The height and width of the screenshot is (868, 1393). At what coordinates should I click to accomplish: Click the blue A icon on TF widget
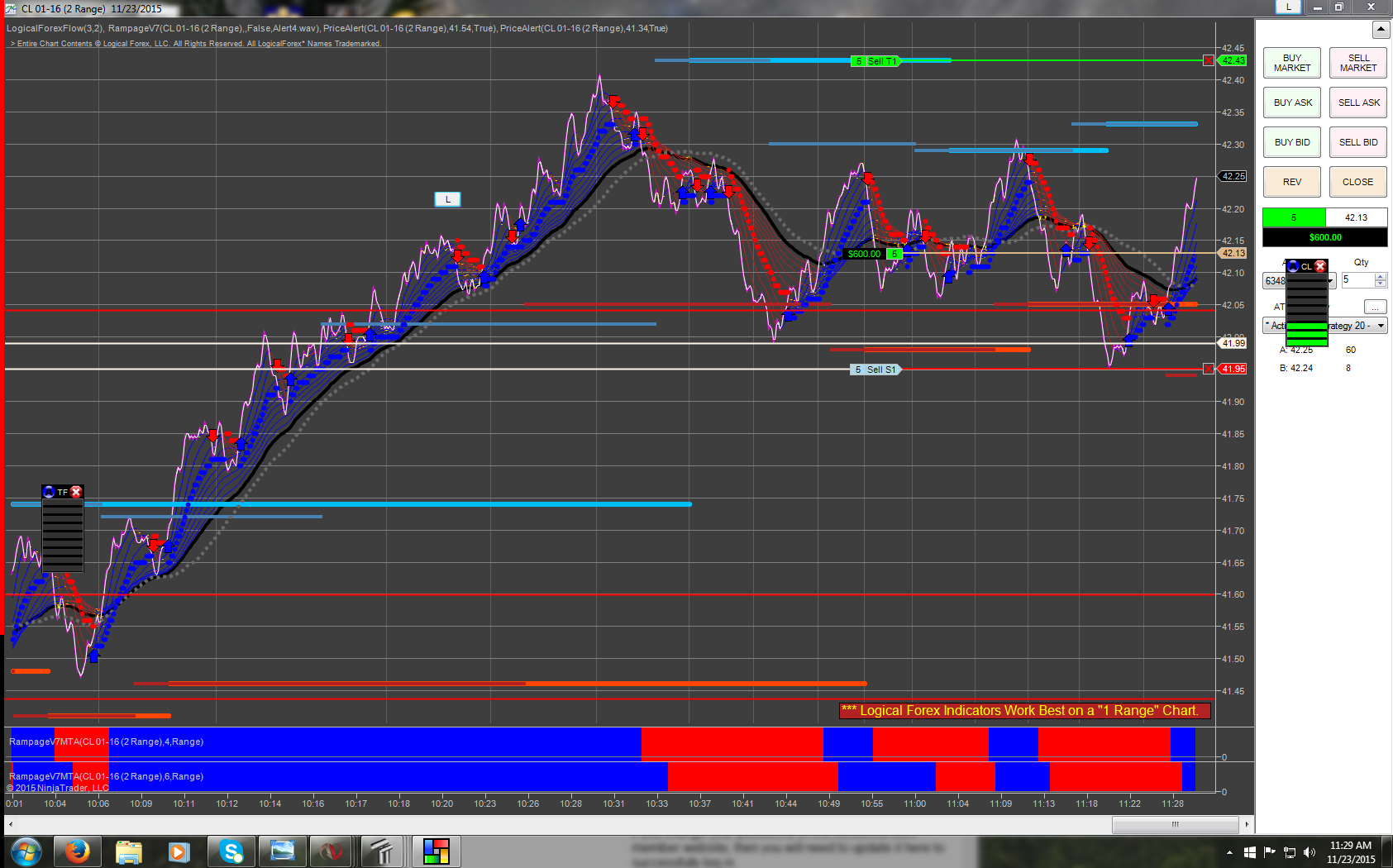49,492
